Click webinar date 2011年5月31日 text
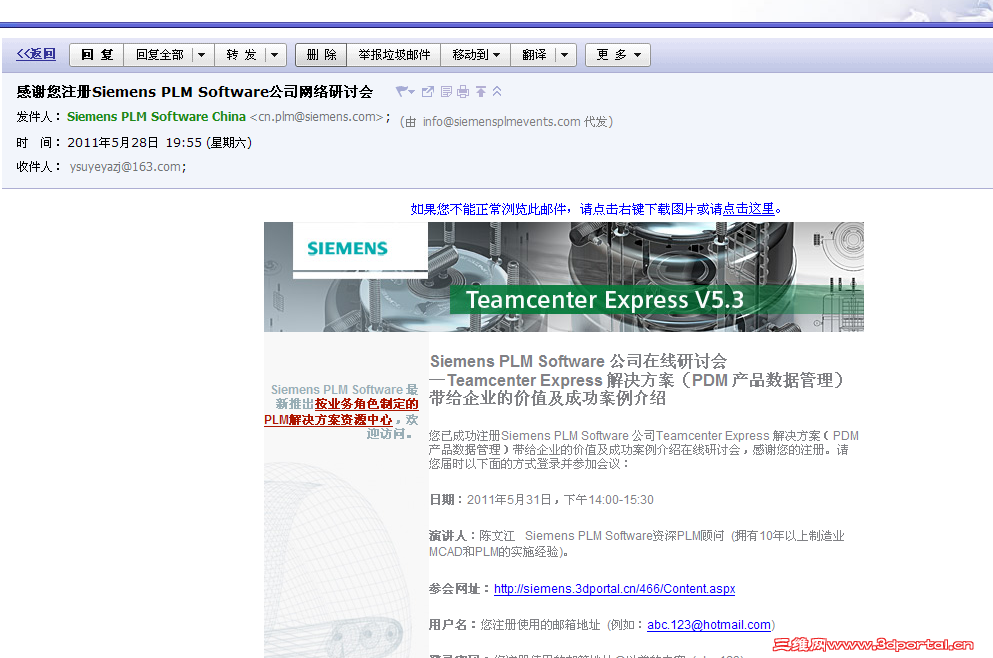This screenshot has width=993, height=658. [x=509, y=500]
